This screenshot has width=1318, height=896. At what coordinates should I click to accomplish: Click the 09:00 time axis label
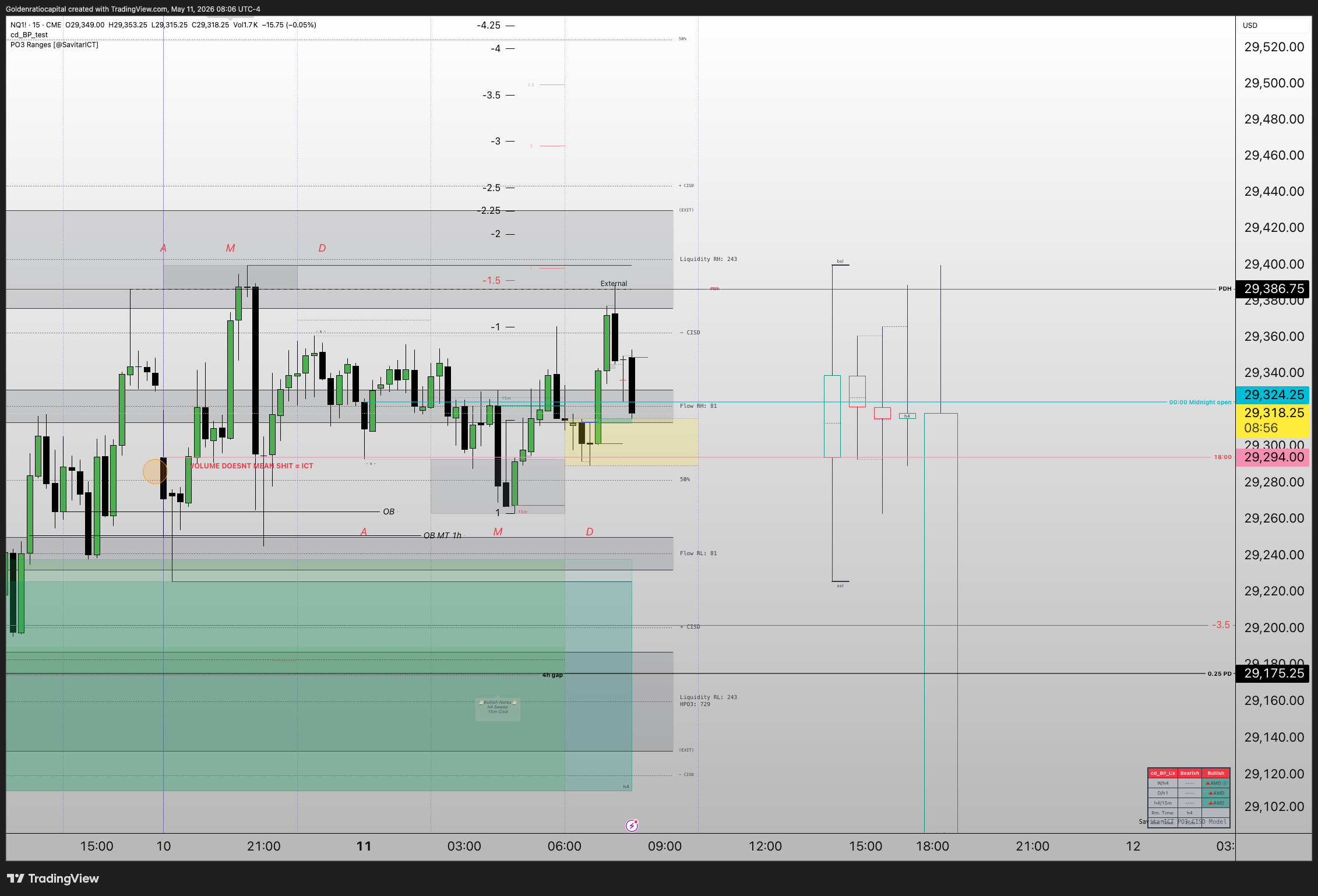click(x=664, y=846)
